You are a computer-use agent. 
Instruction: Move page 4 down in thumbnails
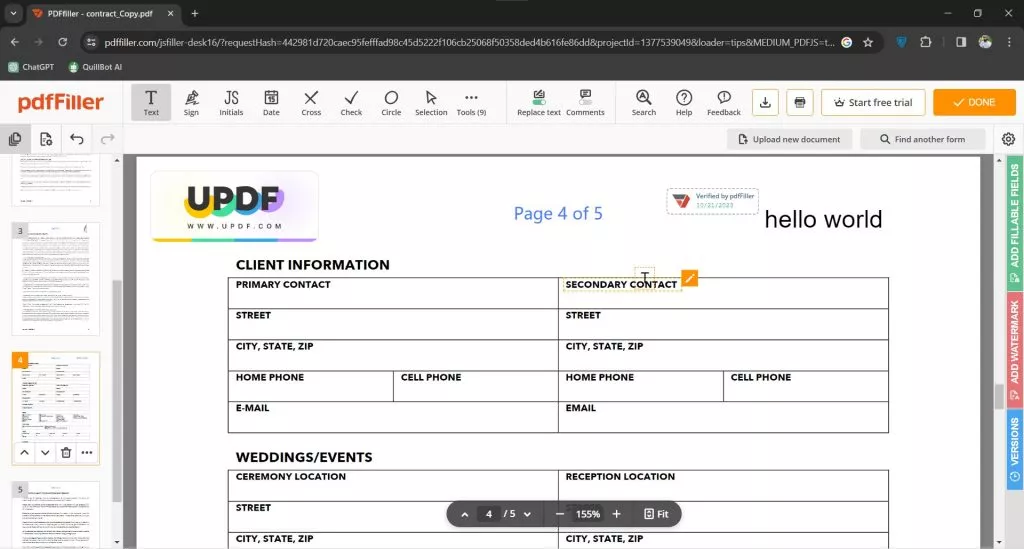tap(45, 452)
